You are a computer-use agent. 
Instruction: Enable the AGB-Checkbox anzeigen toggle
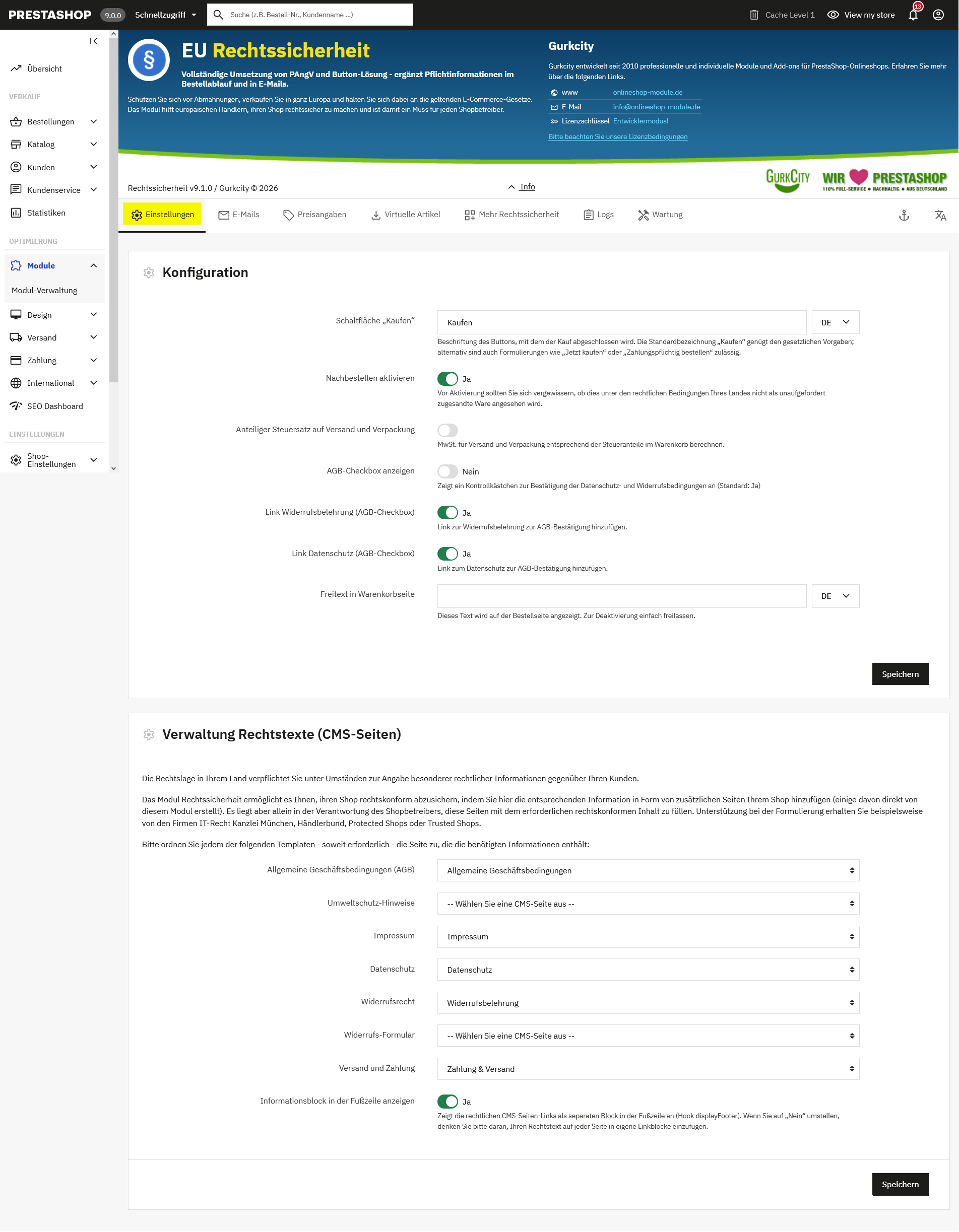[x=447, y=471]
